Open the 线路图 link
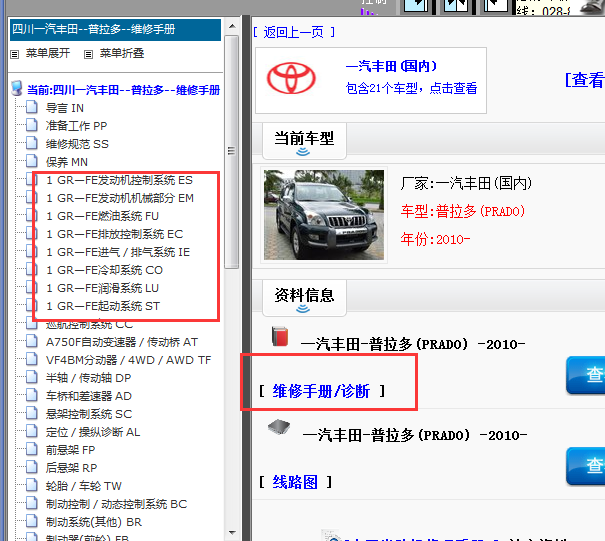The height and width of the screenshot is (541, 605). 295,482
